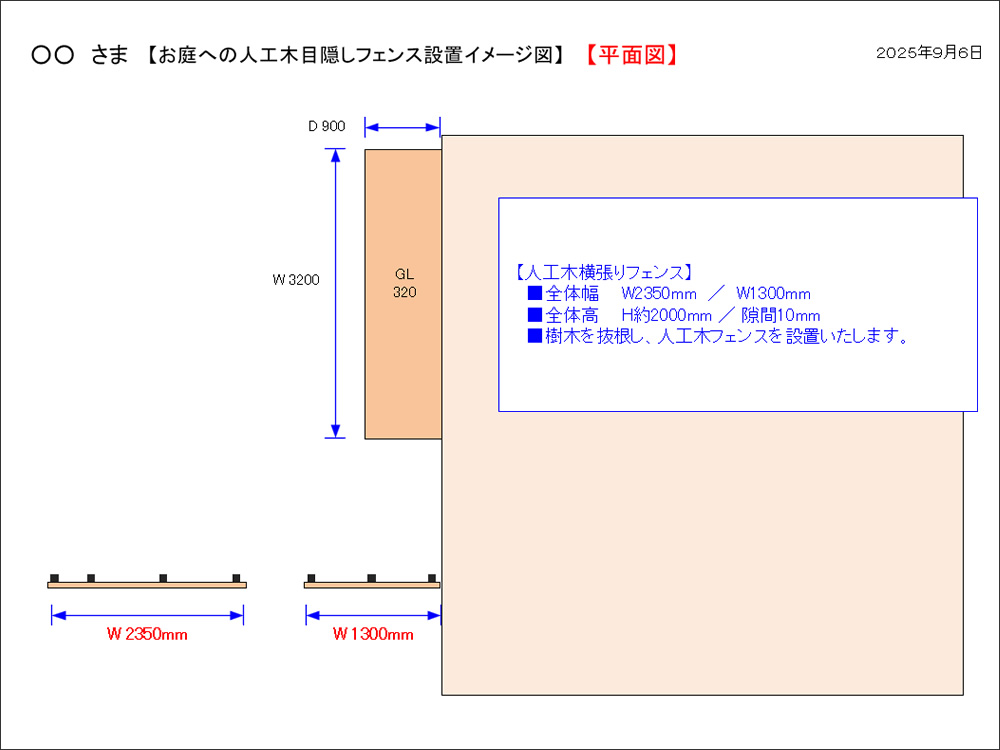Select the W2350 fence plan board
The width and height of the screenshot is (1000, 750).
click(x=147, y=585)
